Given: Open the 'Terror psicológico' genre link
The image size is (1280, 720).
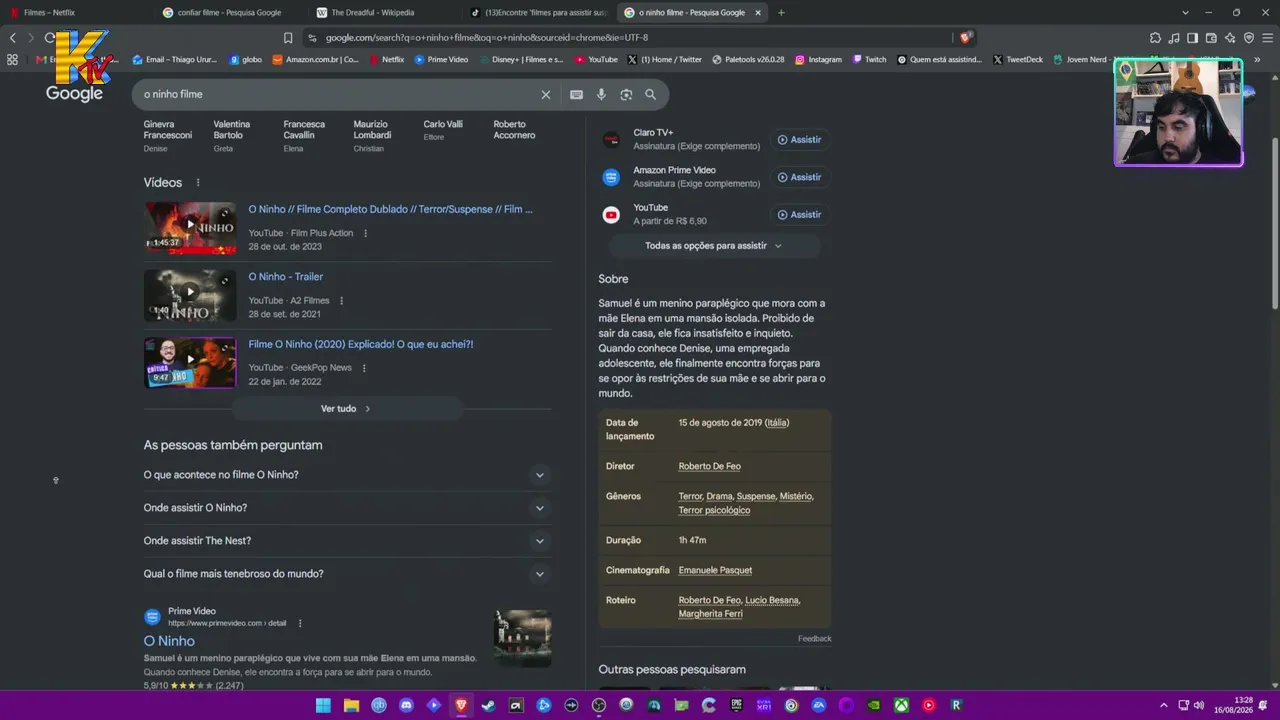Looking at the screenshot, I should (x=714, y=510).
